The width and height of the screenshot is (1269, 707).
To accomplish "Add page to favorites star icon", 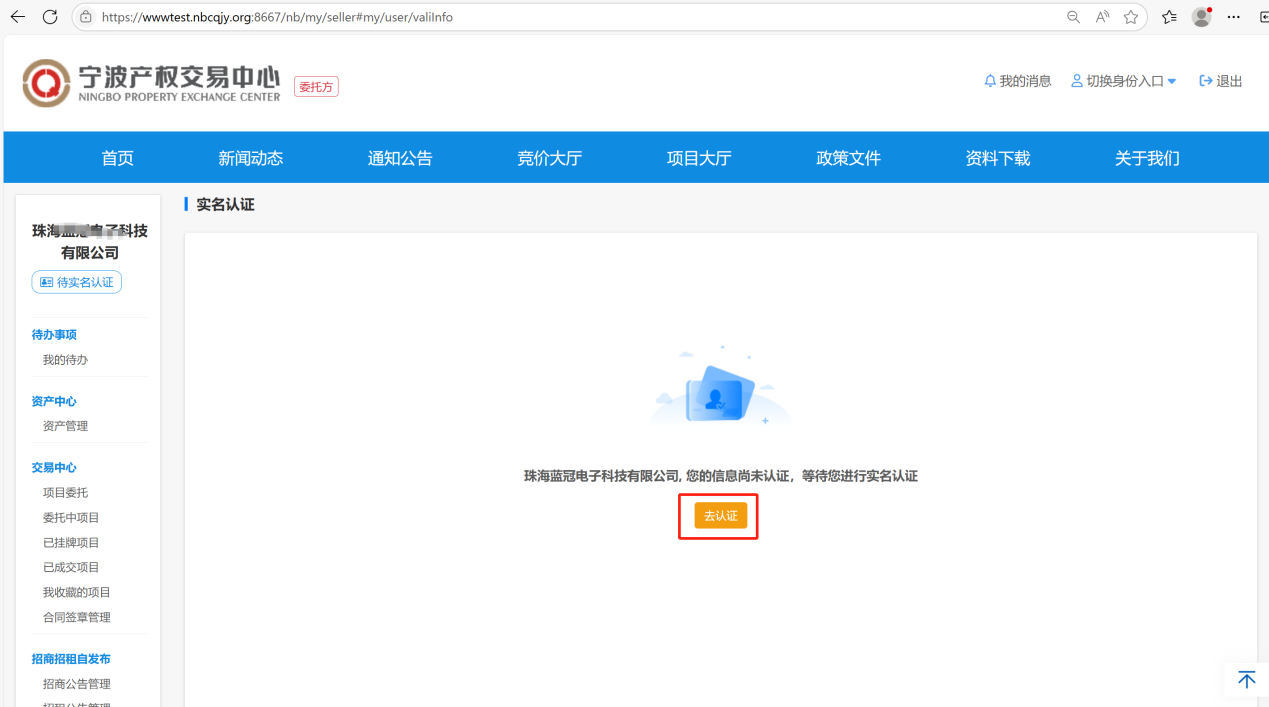I will tap(1131, 17).
